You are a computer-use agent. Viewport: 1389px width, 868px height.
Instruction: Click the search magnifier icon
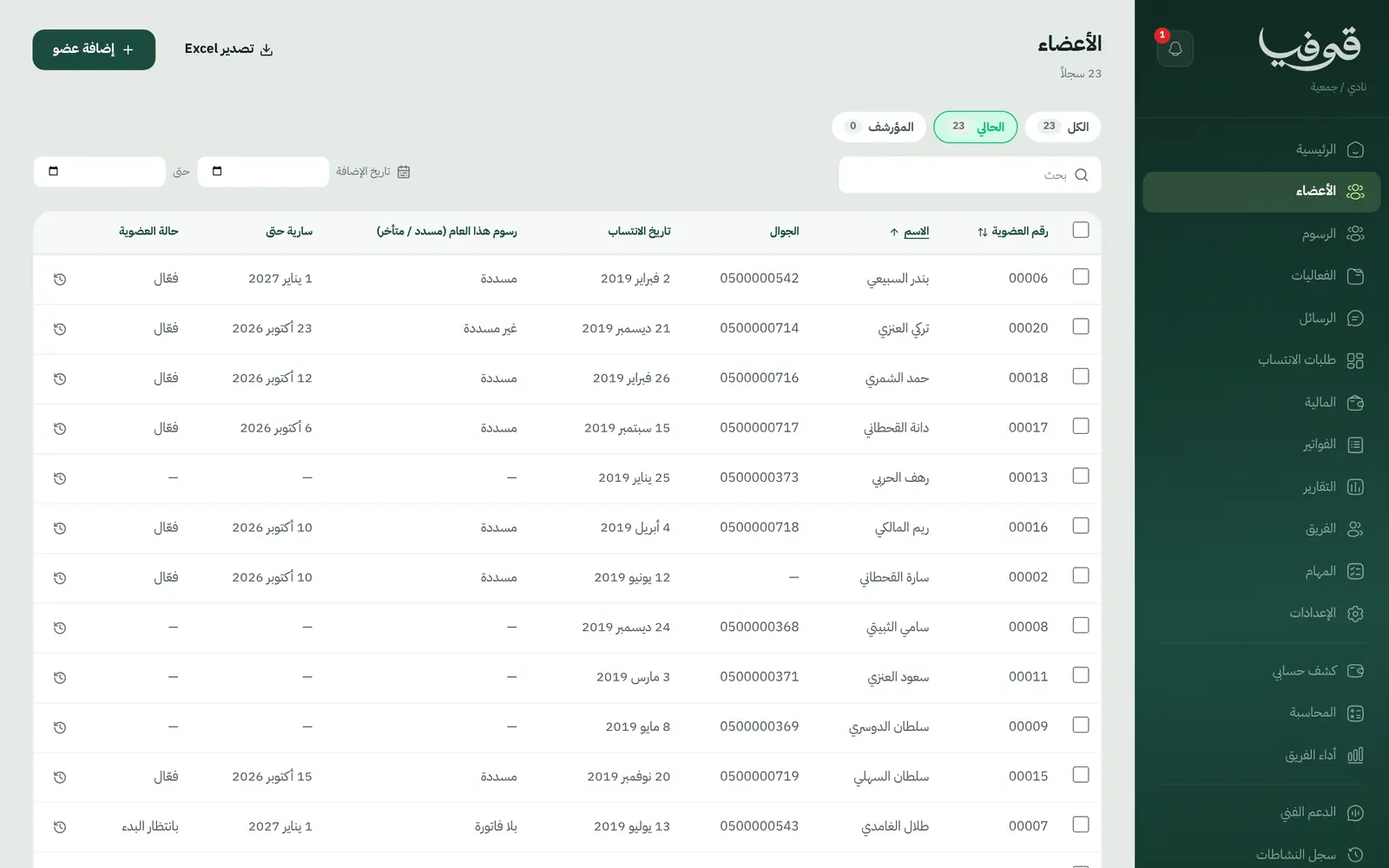click(x=1081, y=175)
